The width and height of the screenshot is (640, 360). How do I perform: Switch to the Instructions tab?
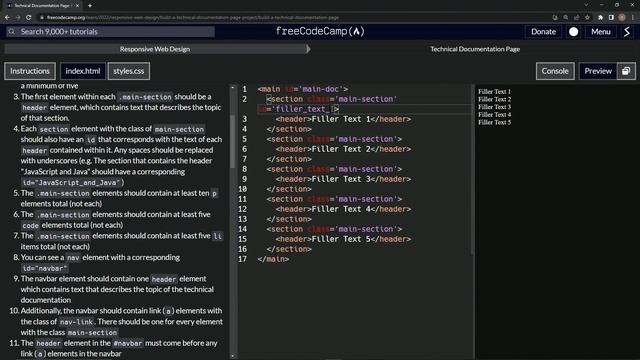(30, 71)
